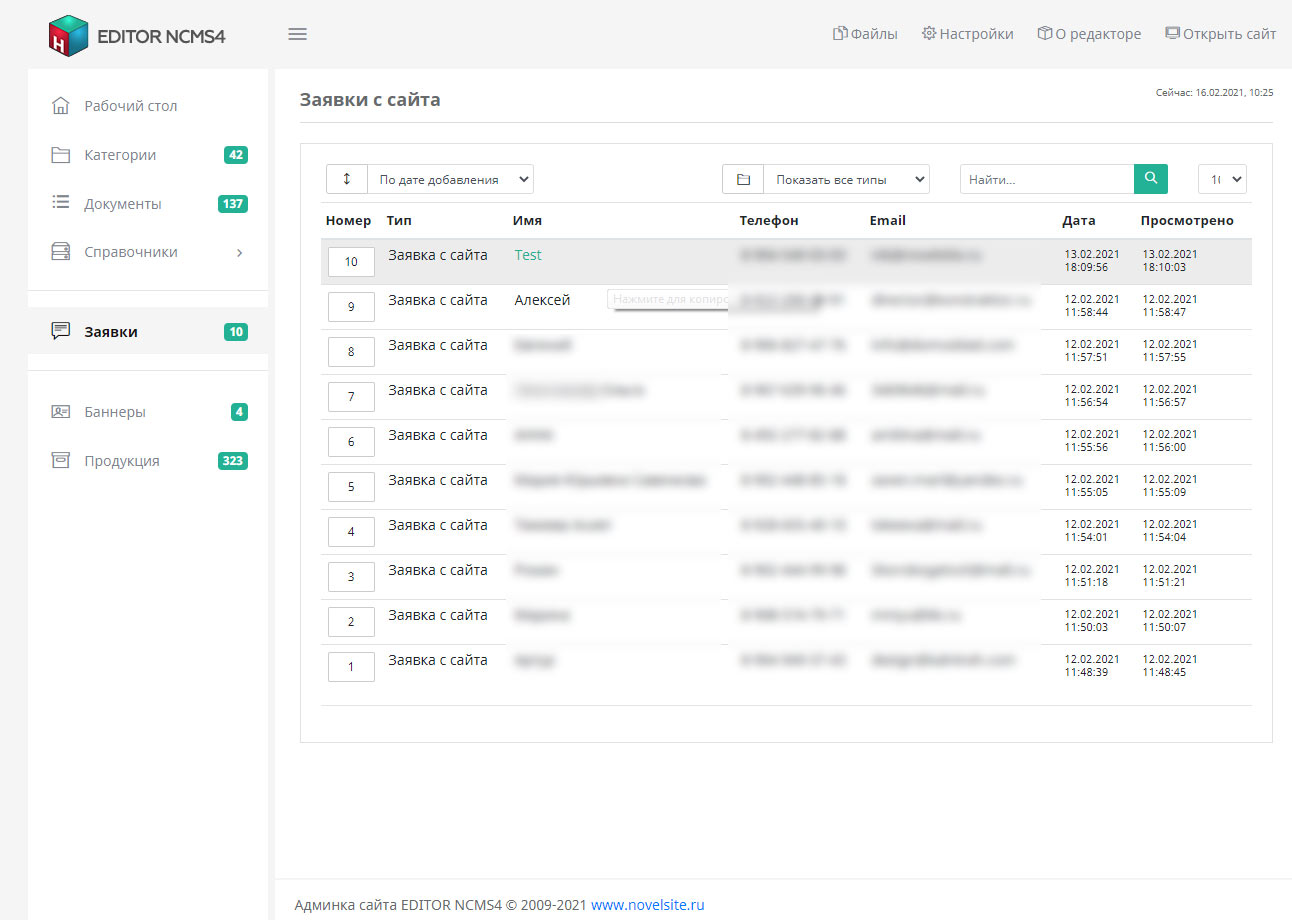Click request number 3 button
Image resolution: width=1292 pixels, height=920 pixels.
pyautogui.click(x=351, y=577)
